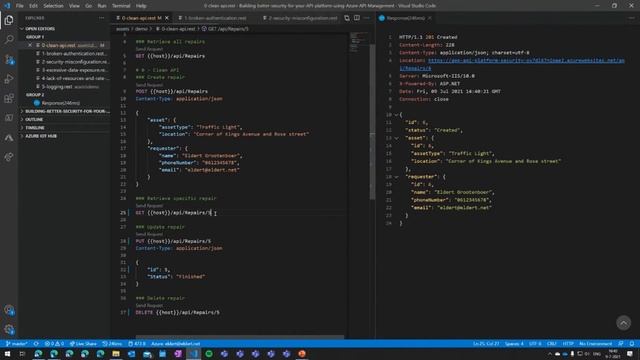Open the Source Control view

(9, 60)
